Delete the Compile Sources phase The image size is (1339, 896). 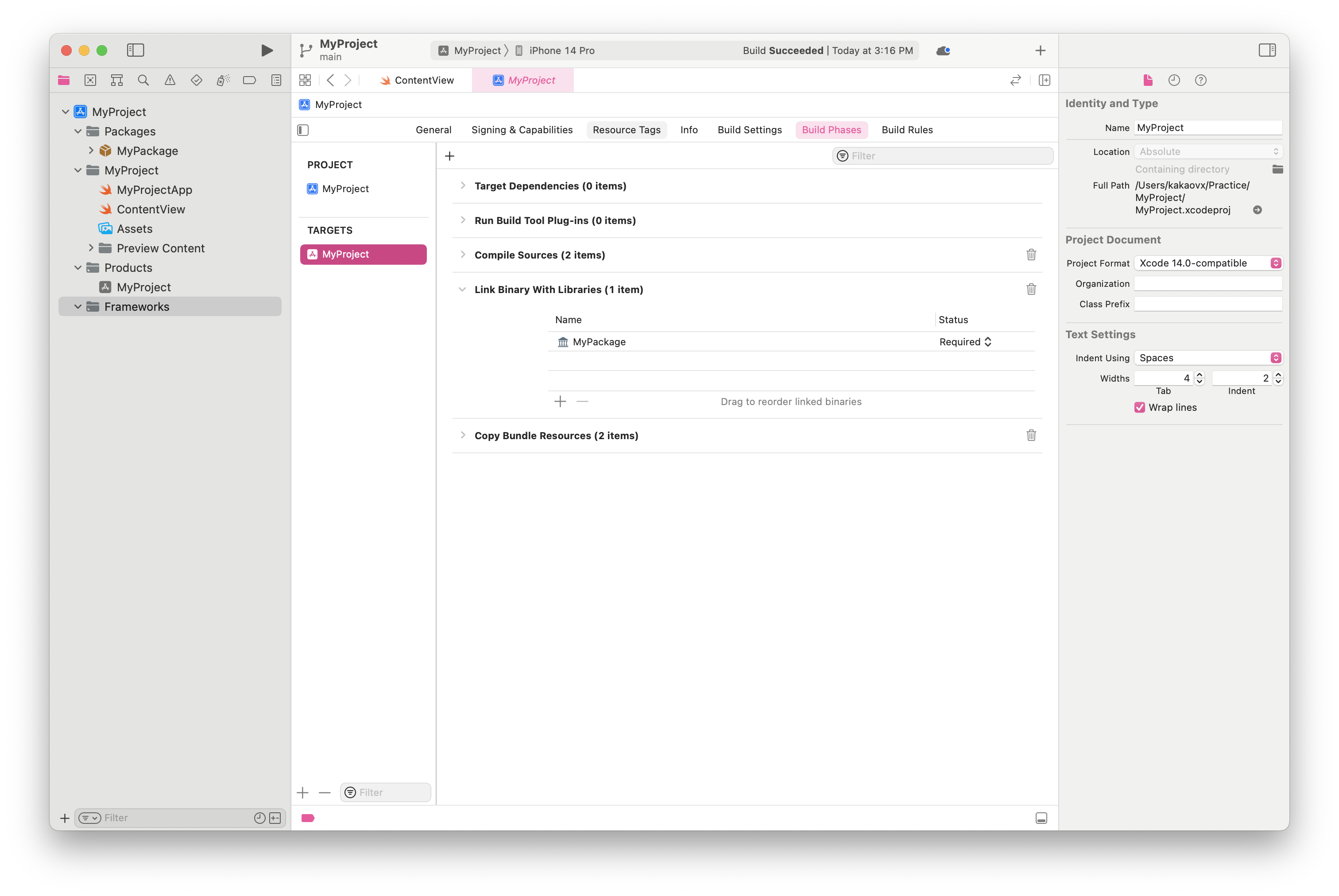click(x=1030, y=255)
